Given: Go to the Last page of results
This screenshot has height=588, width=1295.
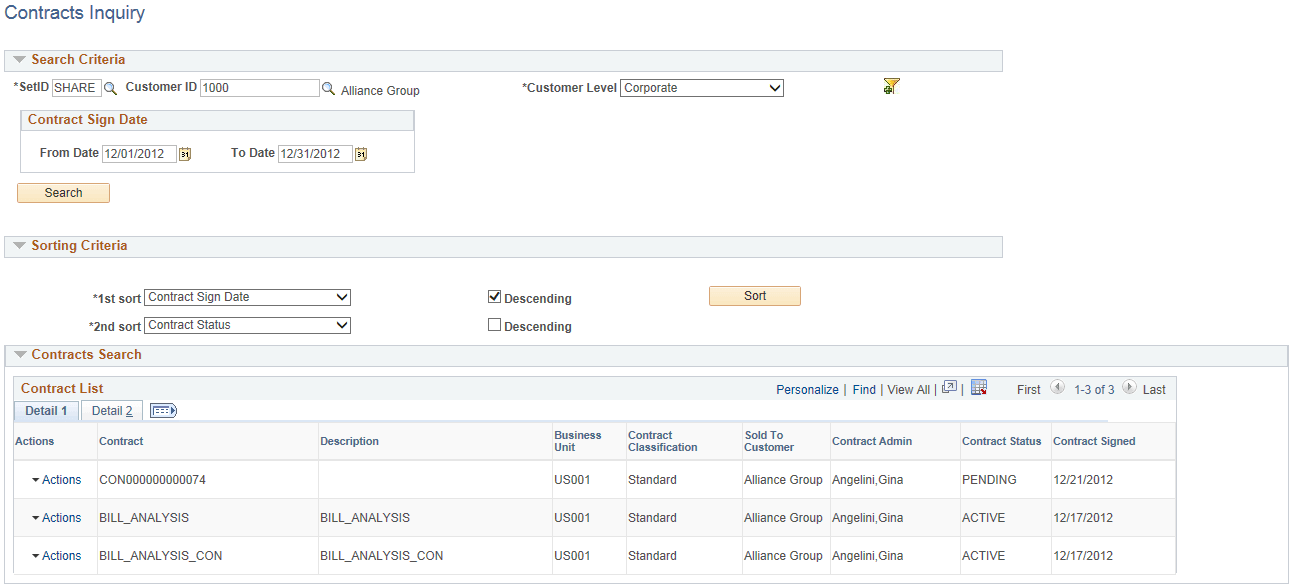Looking at the screenshot, I should point(1156,389).
